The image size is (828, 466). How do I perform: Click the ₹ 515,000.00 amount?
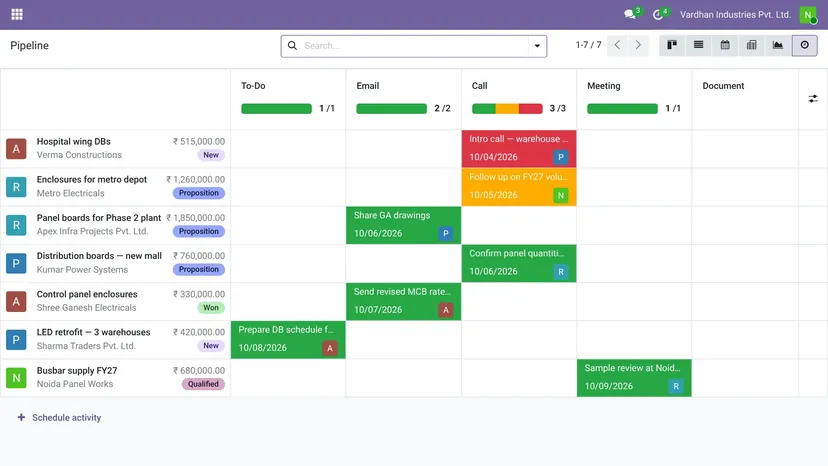pos(199,142)
